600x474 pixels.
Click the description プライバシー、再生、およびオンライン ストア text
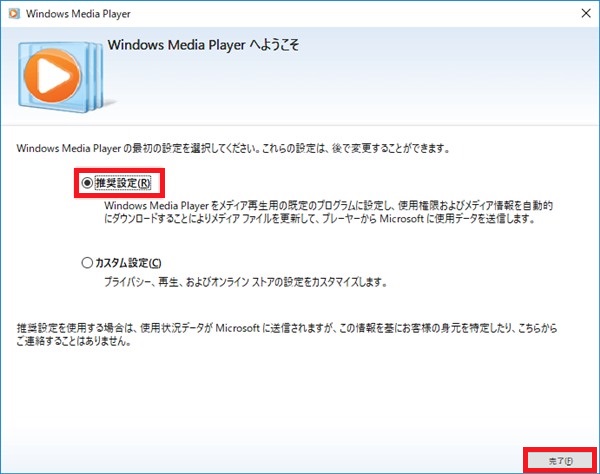246,282
